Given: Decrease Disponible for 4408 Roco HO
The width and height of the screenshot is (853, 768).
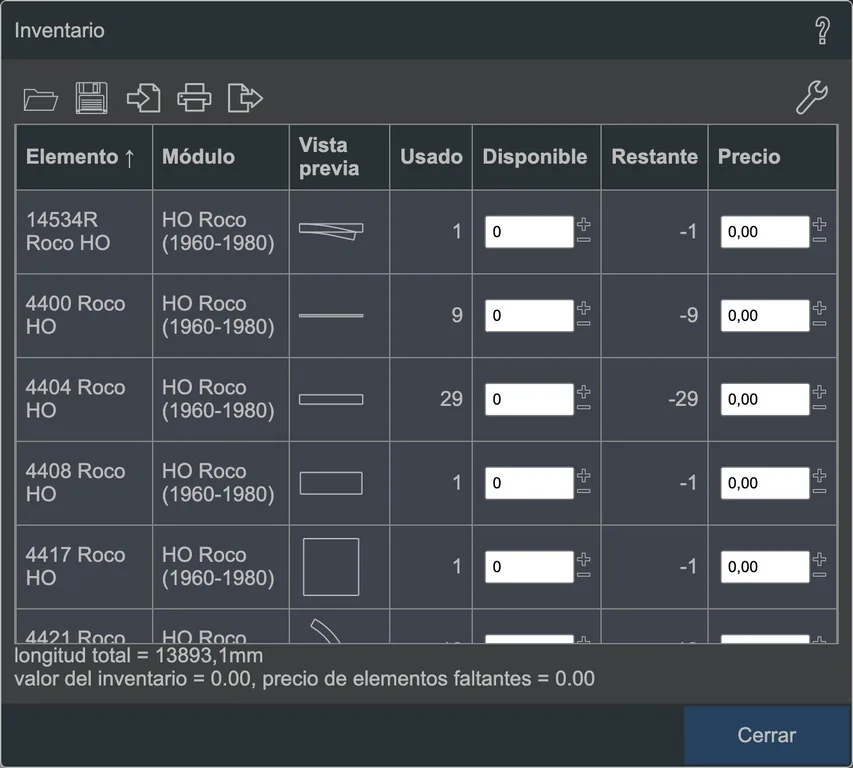Looking at the screenshot, I should (x=584, y=491).
